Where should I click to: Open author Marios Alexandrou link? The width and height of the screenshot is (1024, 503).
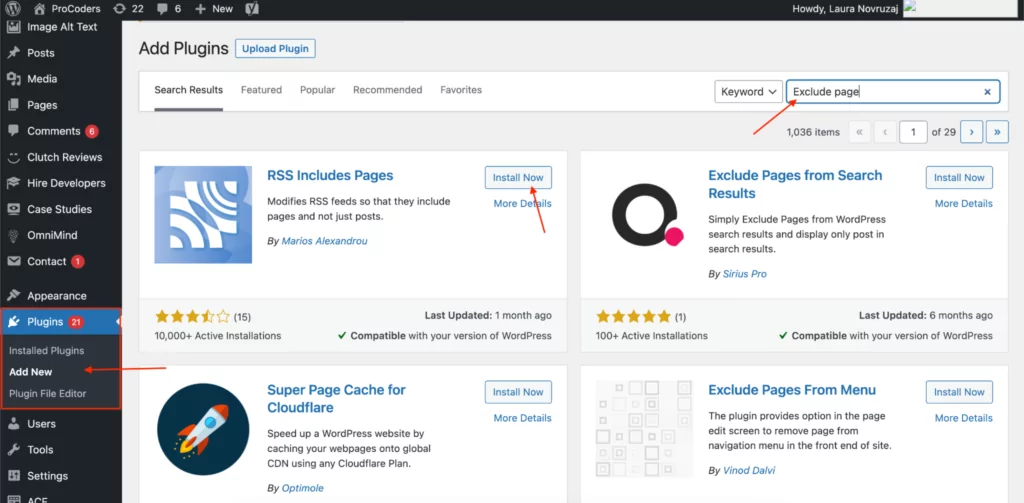pos(325,241)
